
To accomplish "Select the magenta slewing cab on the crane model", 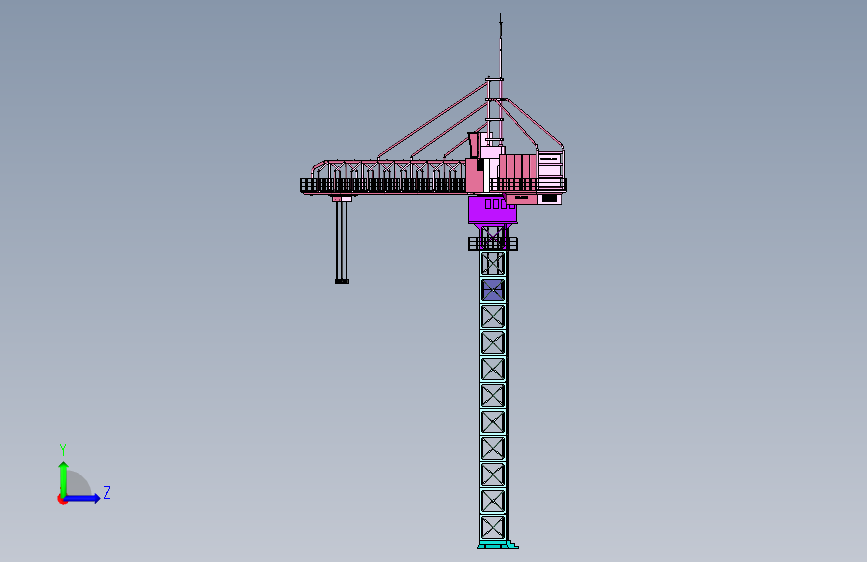I will 492,209.
